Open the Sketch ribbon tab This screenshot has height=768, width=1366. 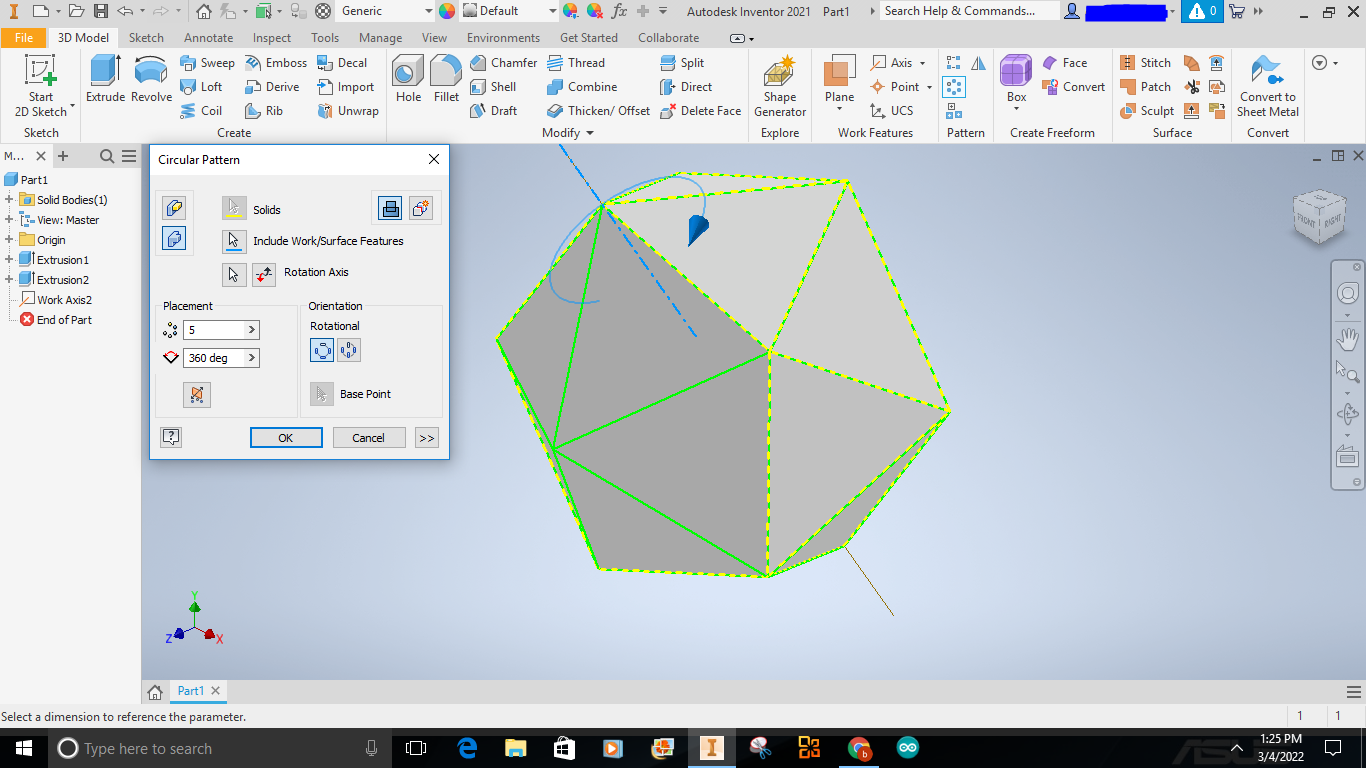point(146,37)
